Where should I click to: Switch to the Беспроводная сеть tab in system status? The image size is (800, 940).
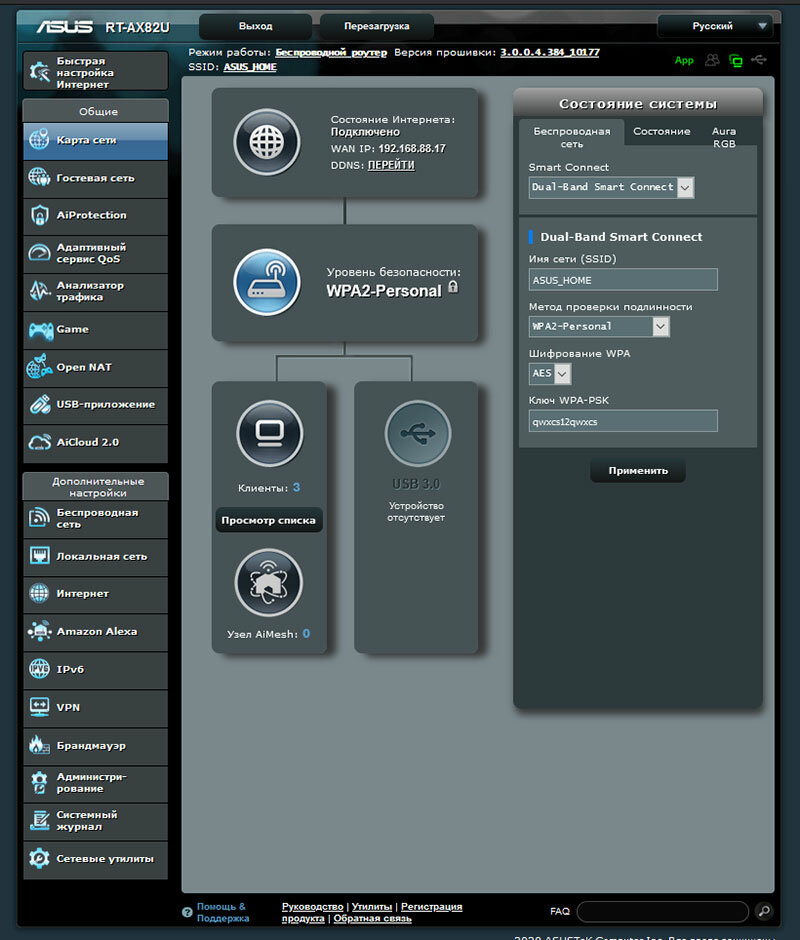click(x=572, y=137)
